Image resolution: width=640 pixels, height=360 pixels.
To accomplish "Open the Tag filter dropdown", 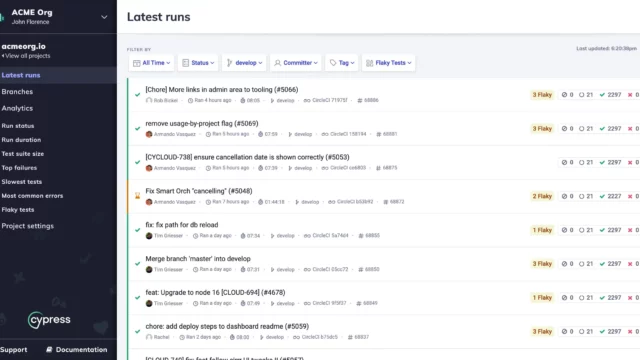I will coord(342,63).
